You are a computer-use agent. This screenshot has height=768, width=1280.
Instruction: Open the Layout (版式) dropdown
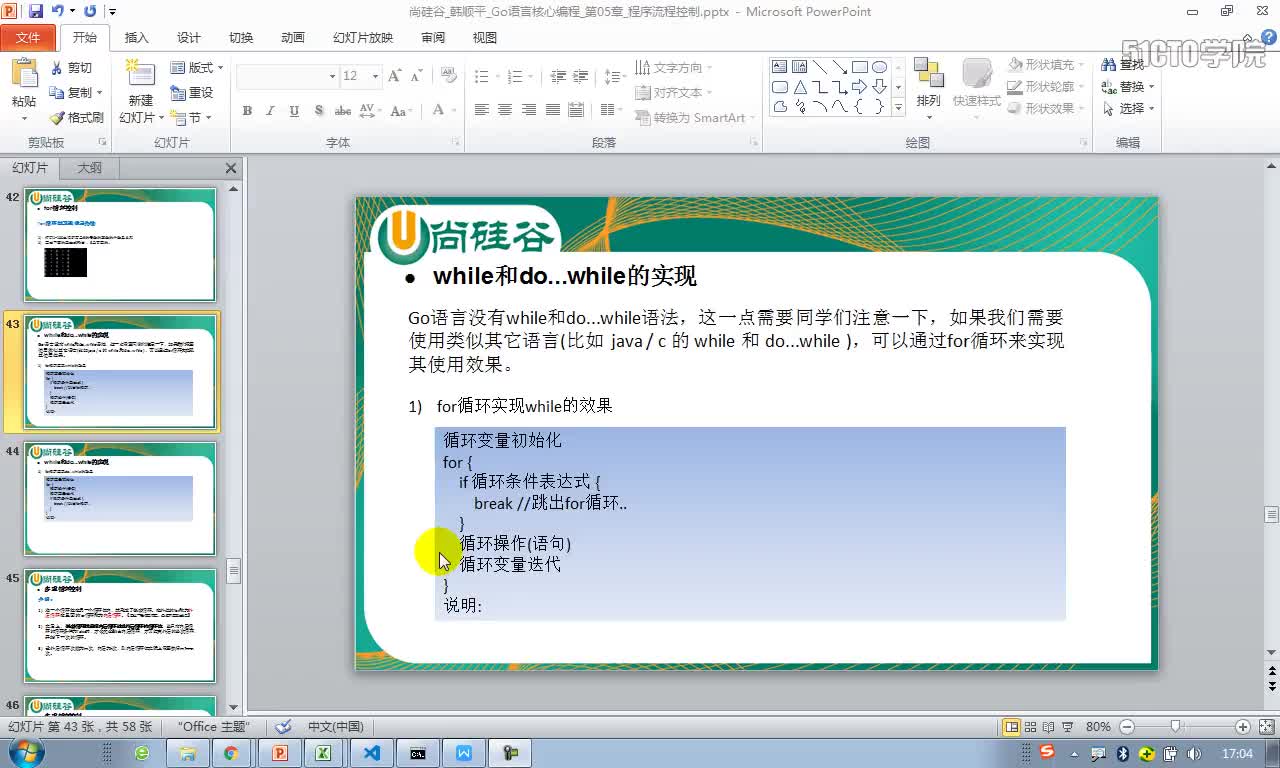197,68
